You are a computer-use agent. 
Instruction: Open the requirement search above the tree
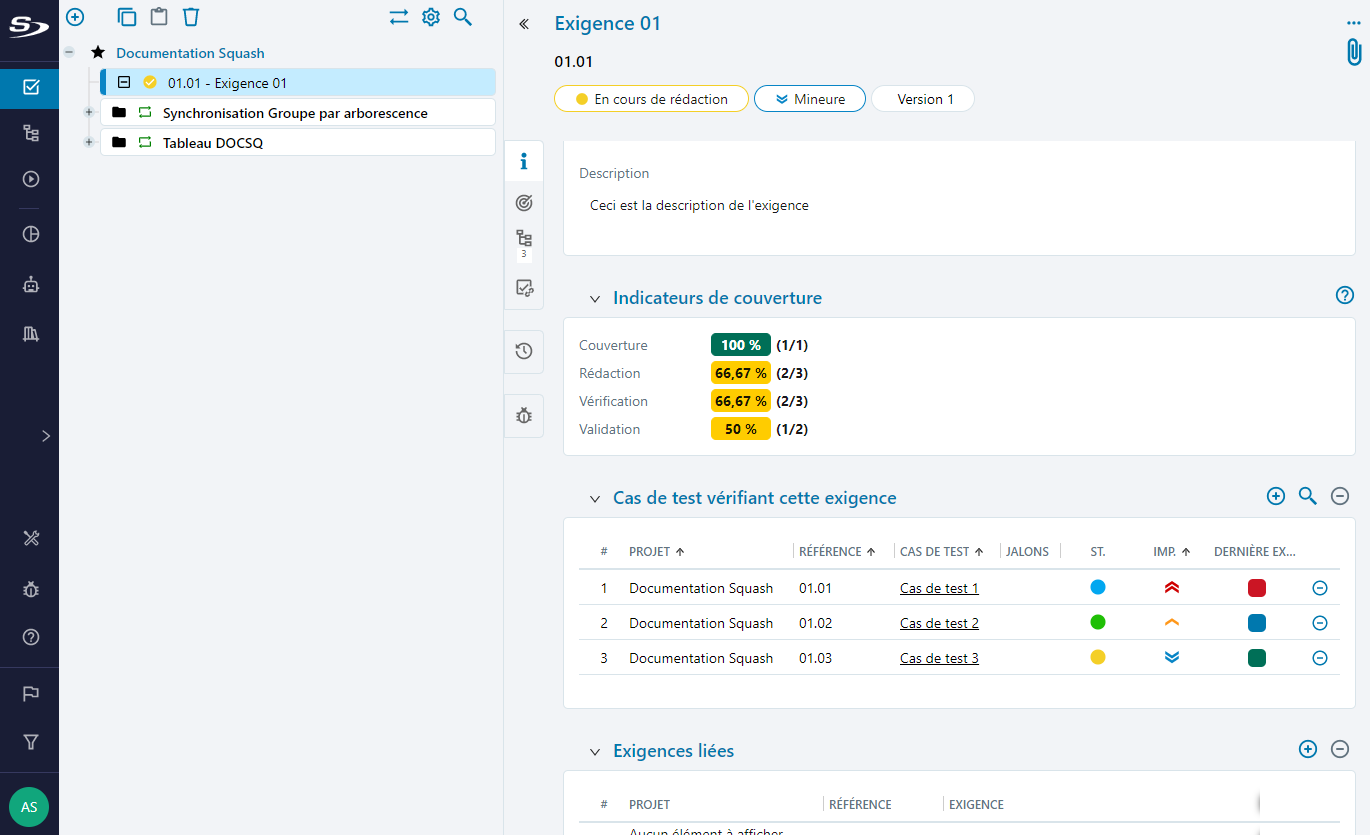tap(463, 16)
